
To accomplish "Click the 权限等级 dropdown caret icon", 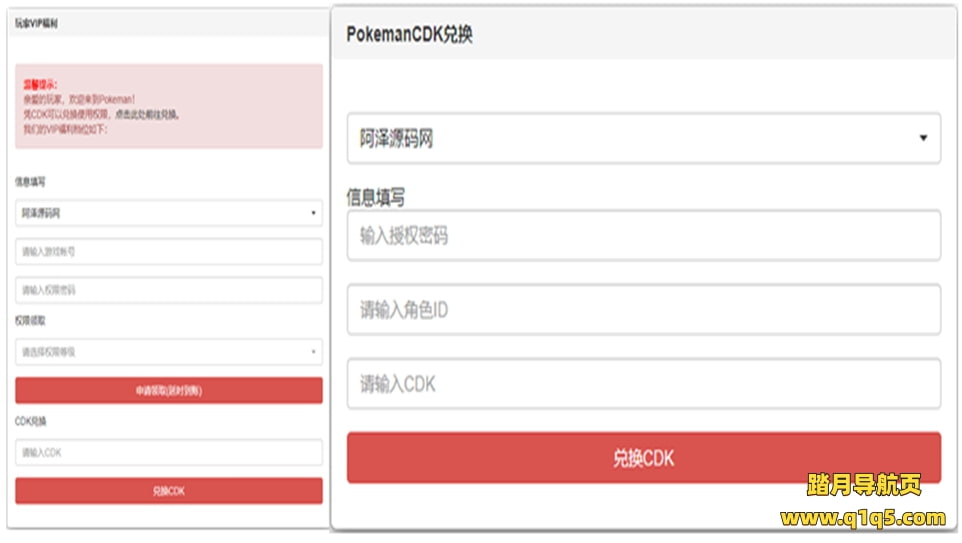I will pyautogui.click(x=313, y=352).
